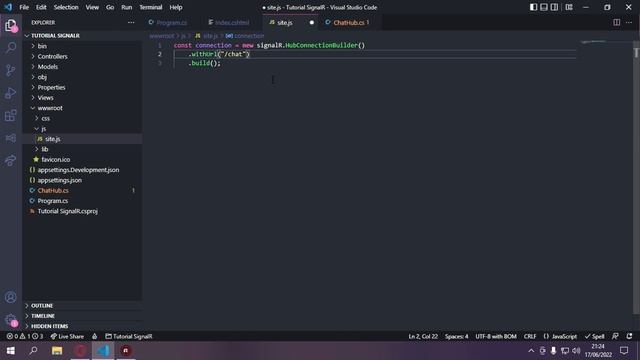Viewport: 640px width, 360px height.
Task: Click Ln 2, Col 22 cursor position
Action: (x=423, y=336)
